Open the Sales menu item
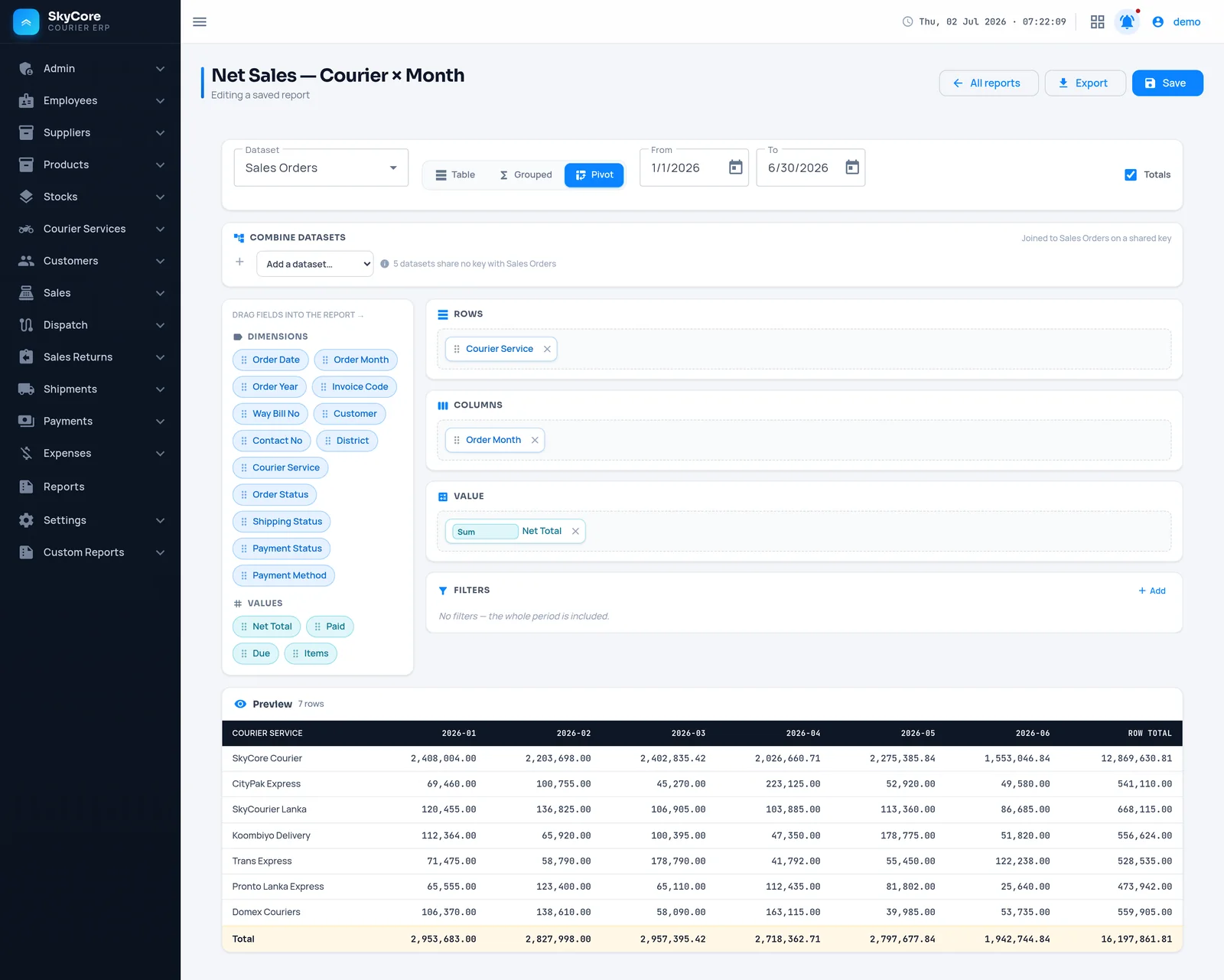Image resolution: width=1224 pixels, height=980 pixels. [90, 293]
